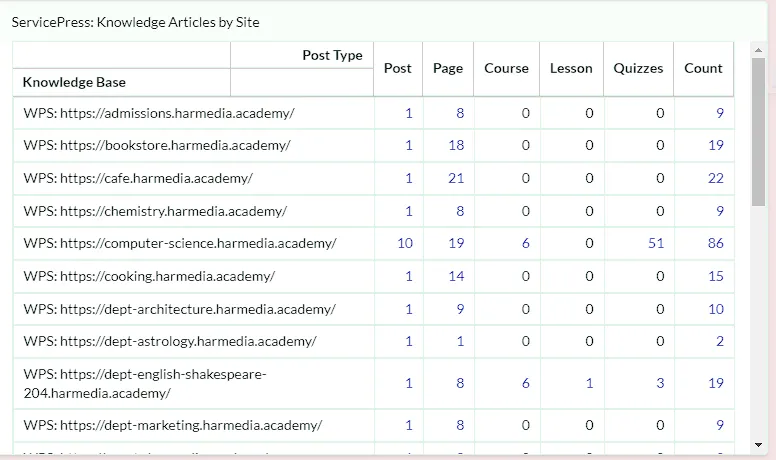Image resolution: width=776 pixels, height=460 pixels.
Task: Open Post count for admissions site
Action: [409, 113]
